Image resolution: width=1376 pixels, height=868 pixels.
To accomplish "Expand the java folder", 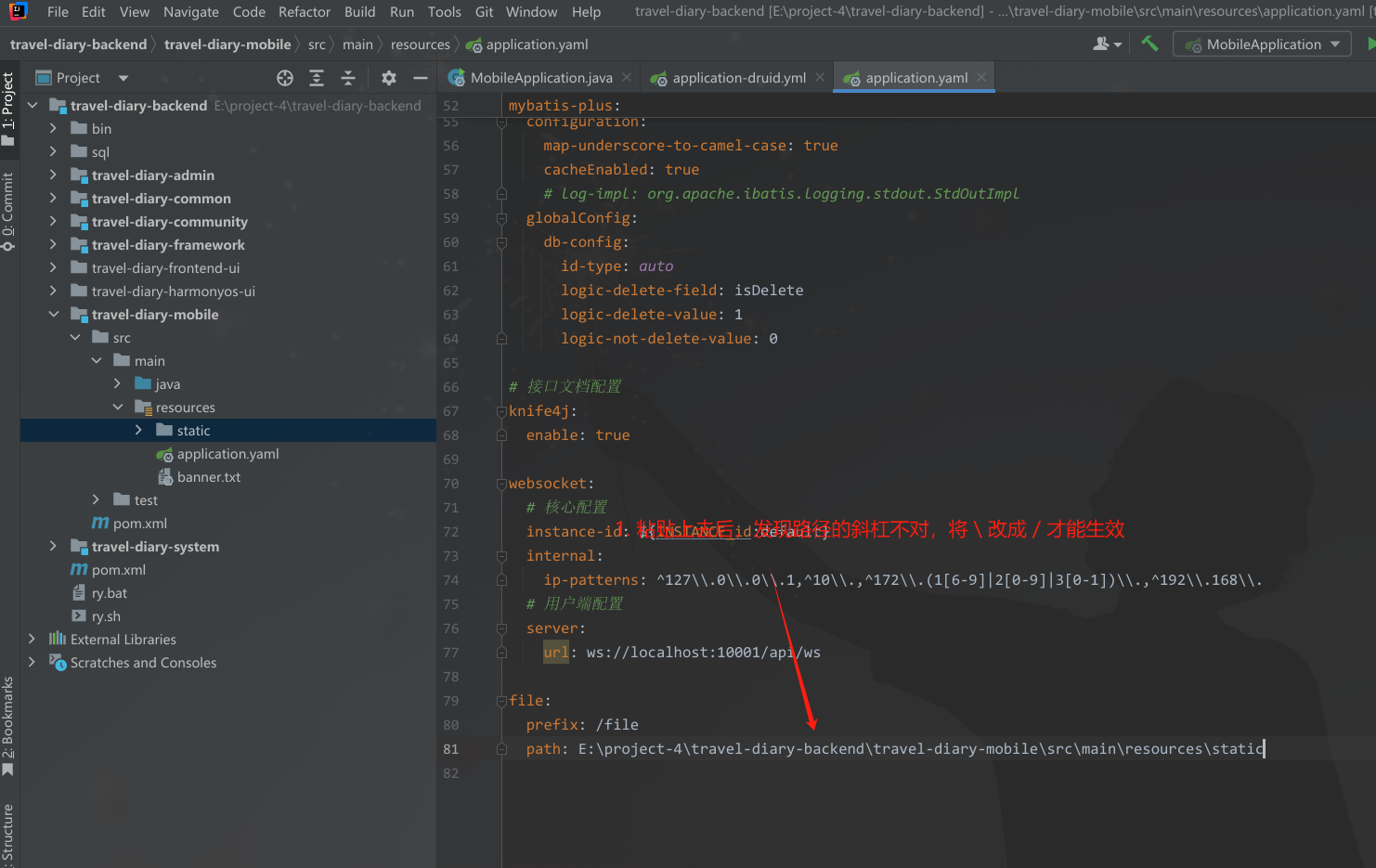I will (x=117, y=383).
